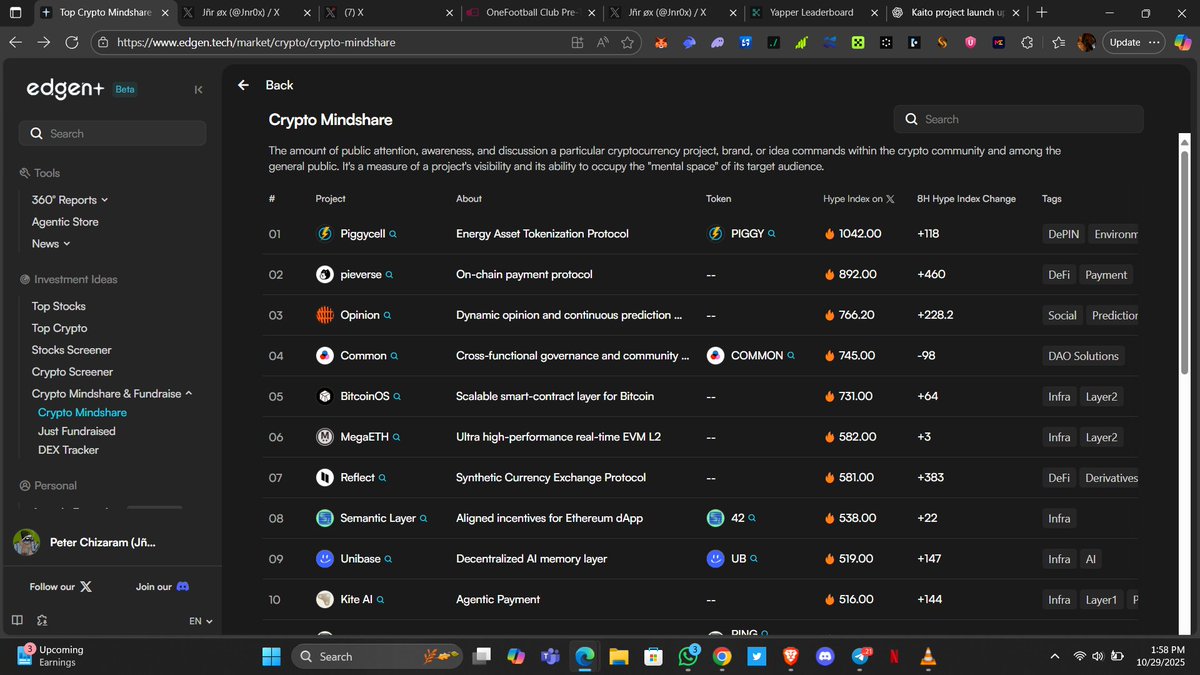Screen dimensions: 1200x675
Task: Open Agentic Store in sidebar
Action: coord(65,222)
